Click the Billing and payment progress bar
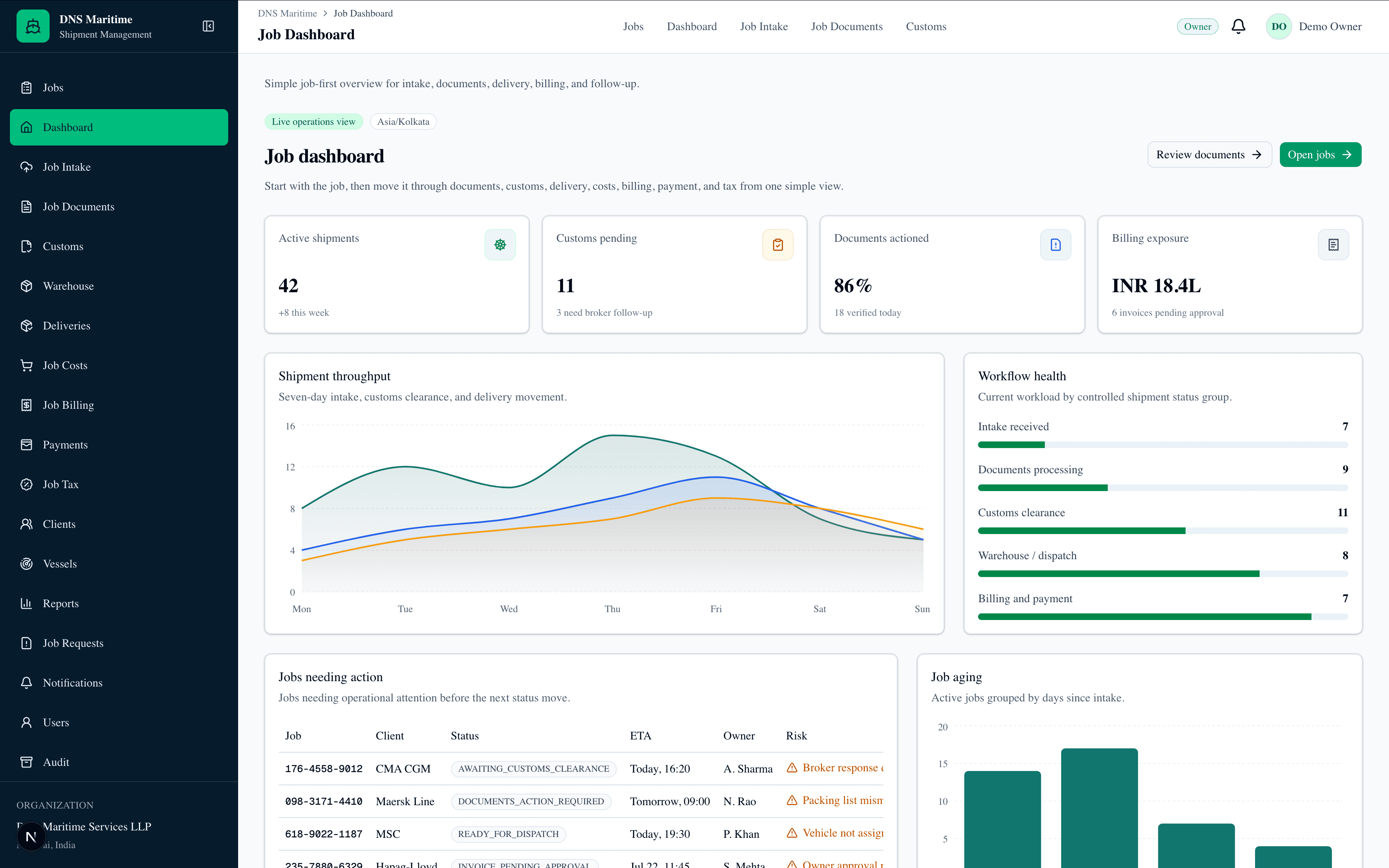The width and height of the screenshot is (1389, 868). [1163, 617]
